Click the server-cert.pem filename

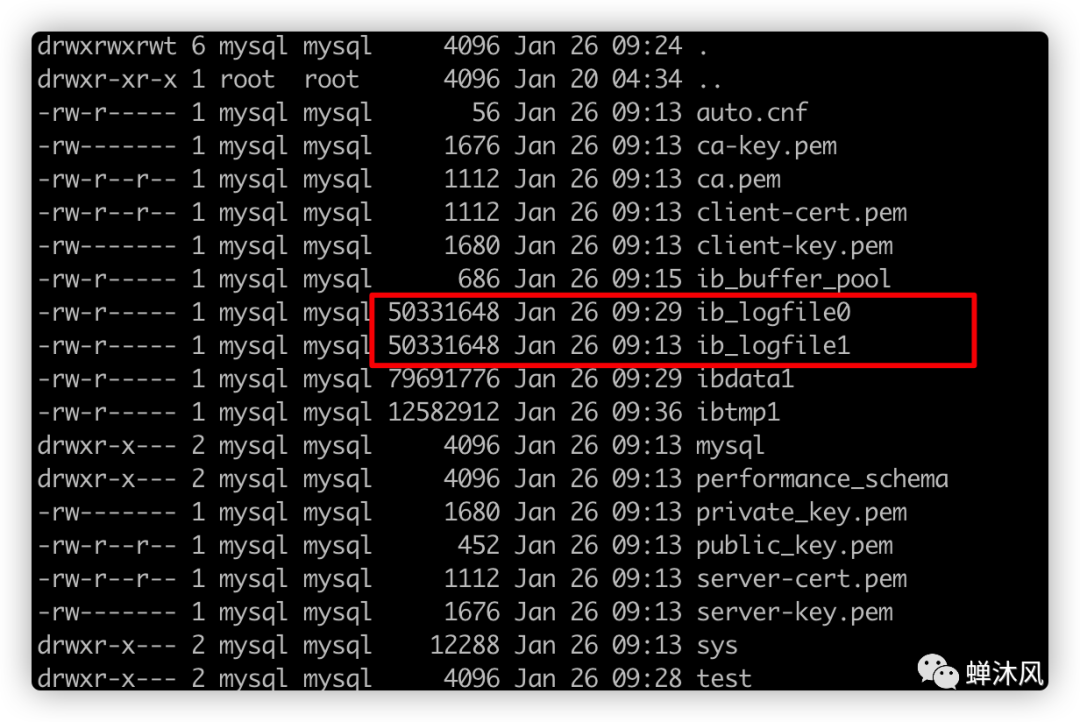click(x=801, y=579)
